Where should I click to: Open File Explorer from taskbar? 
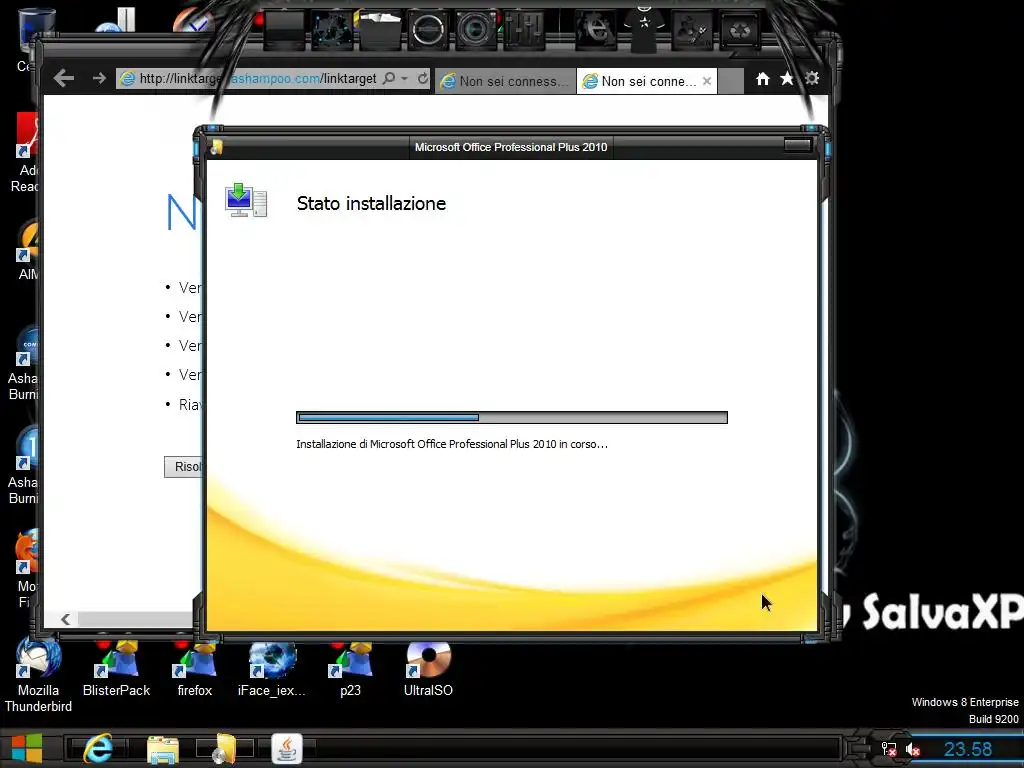(x=163, y=750)
